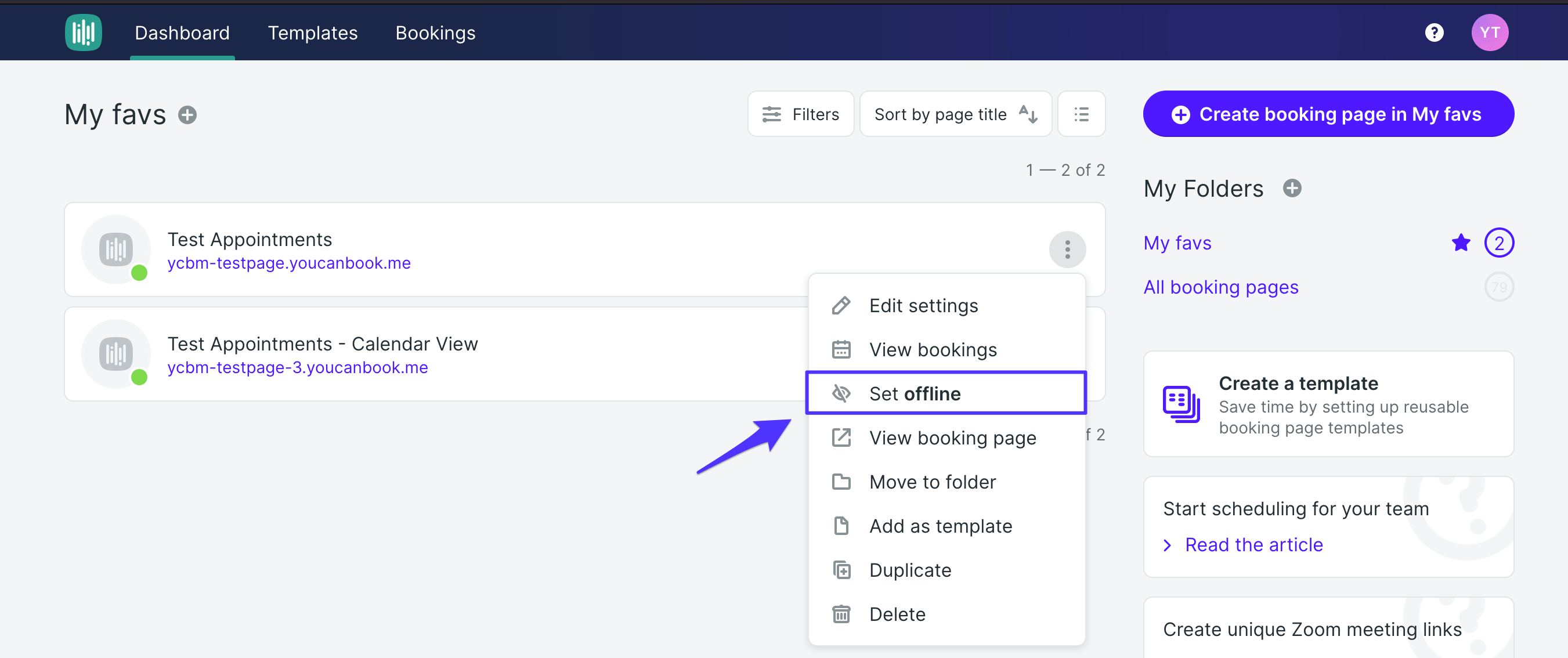This screenshot has width=1568, height=658.
Task: Click the YouCanBook.me logo
Action: click(x=83, y=32)
